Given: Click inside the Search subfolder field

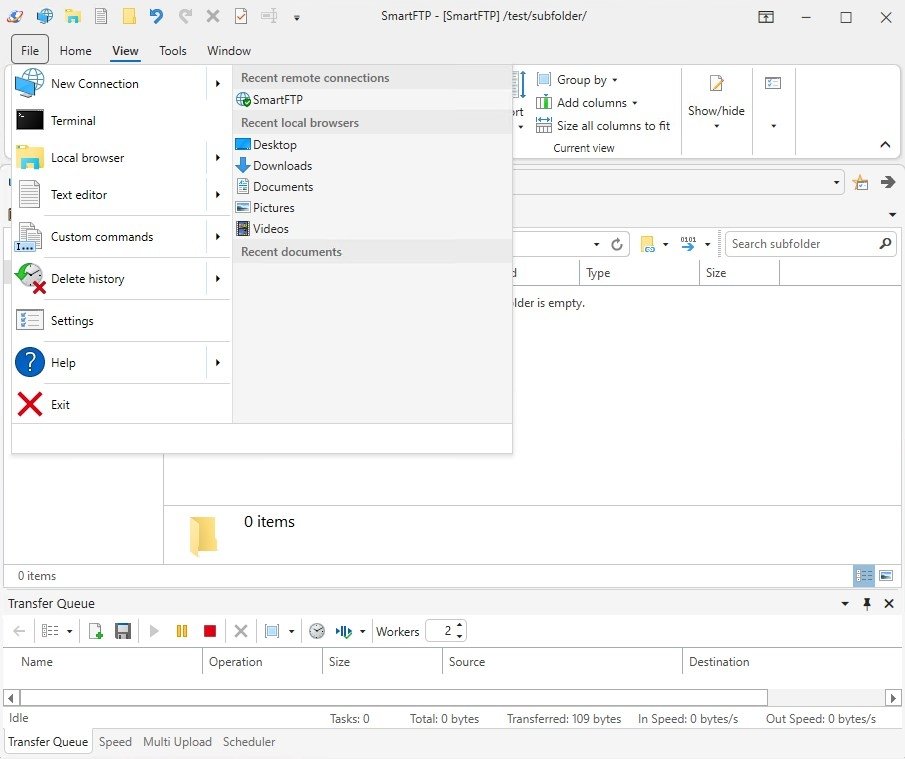Looking at the screenshot, I should pos(803,244).
